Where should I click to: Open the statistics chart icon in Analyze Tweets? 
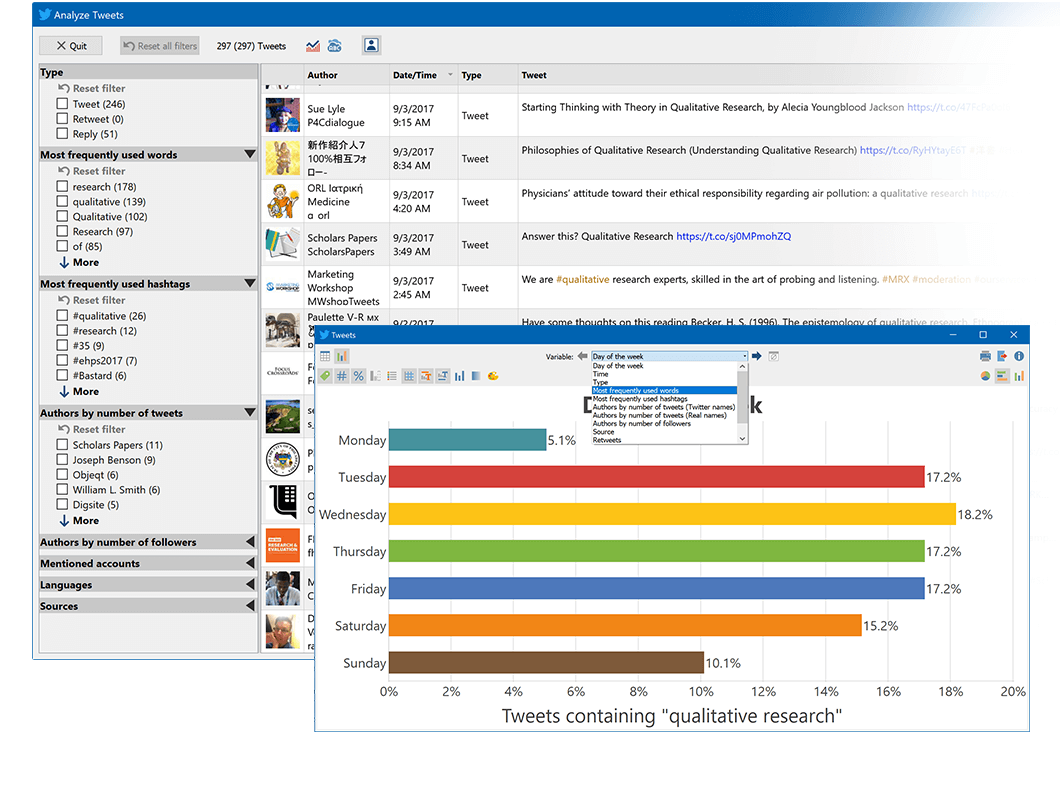point(312,46)
